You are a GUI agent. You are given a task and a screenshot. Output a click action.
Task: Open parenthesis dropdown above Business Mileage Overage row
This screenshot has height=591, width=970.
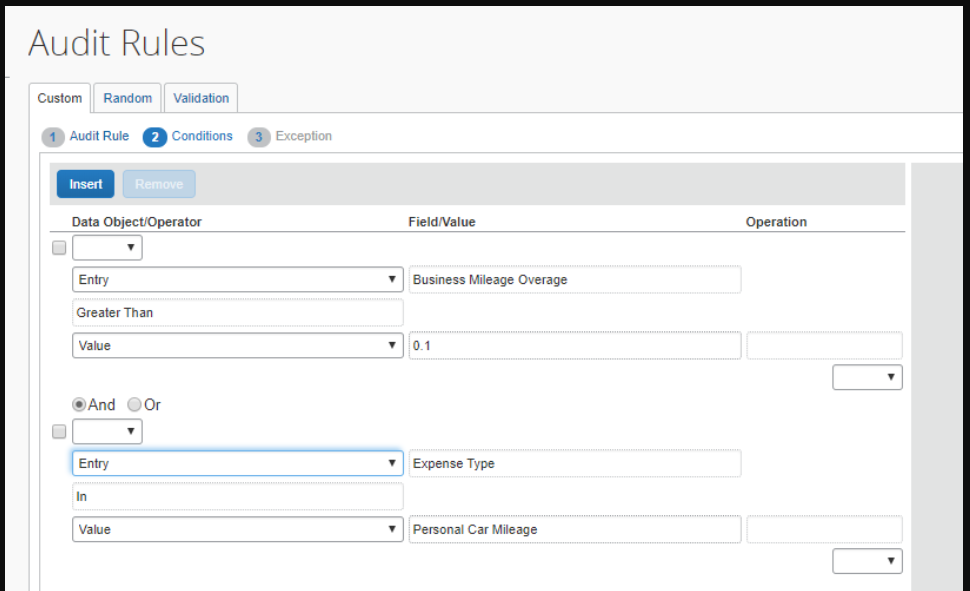click(107, 248)
